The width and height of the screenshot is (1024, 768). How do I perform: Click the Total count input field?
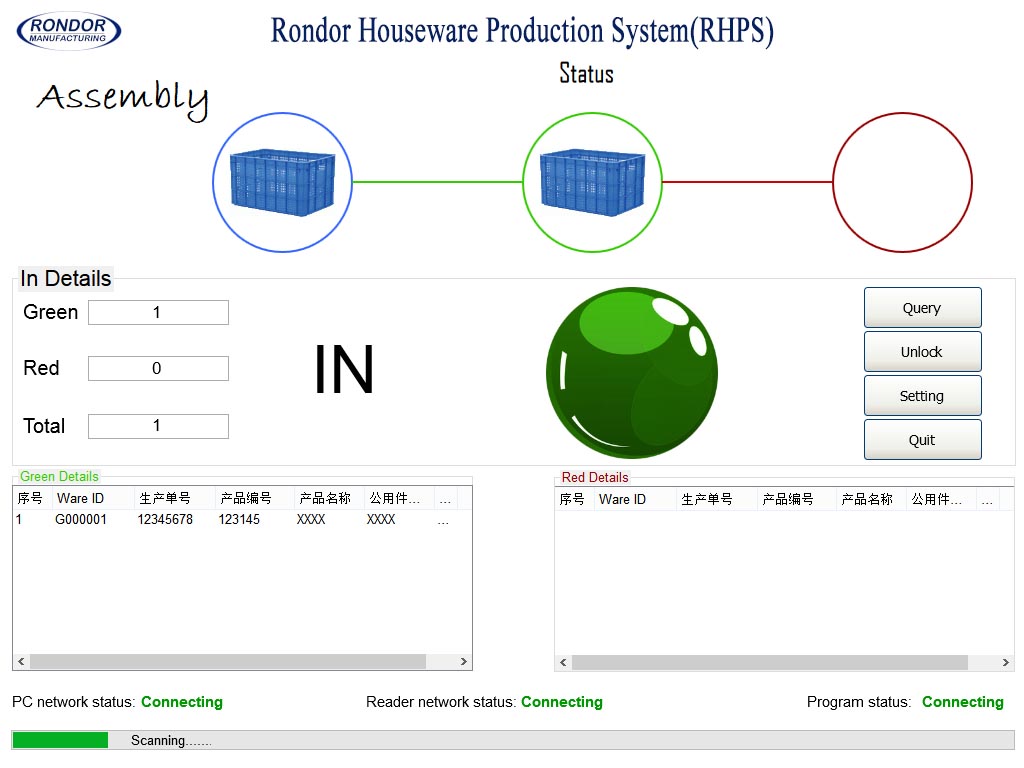[x=158, y=426]
